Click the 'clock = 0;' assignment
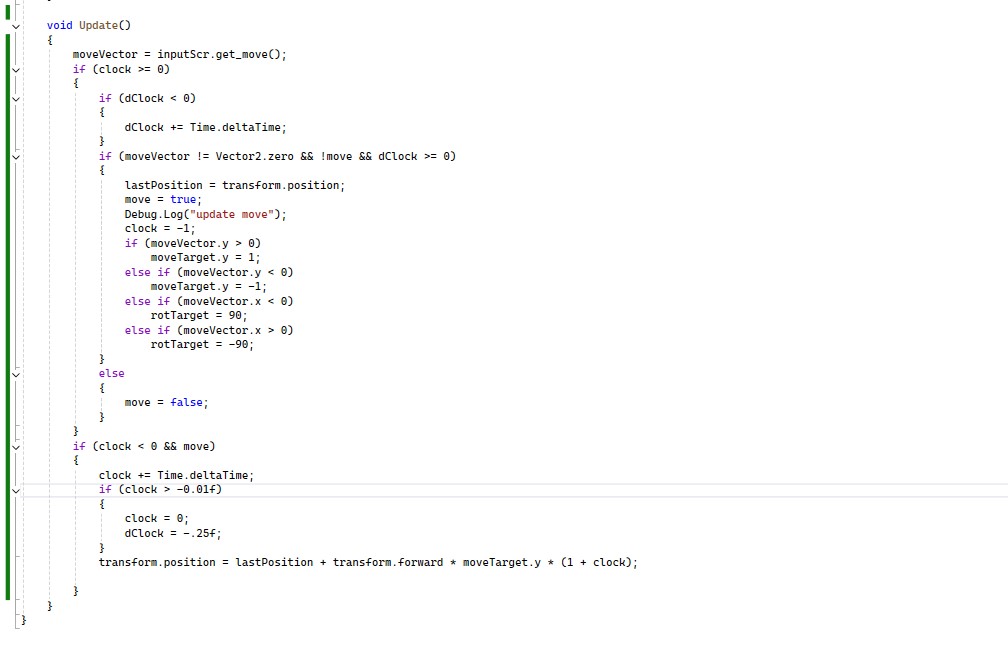Image resolution: width=1008 pixels, height=667 pixels. coord(156,519)
